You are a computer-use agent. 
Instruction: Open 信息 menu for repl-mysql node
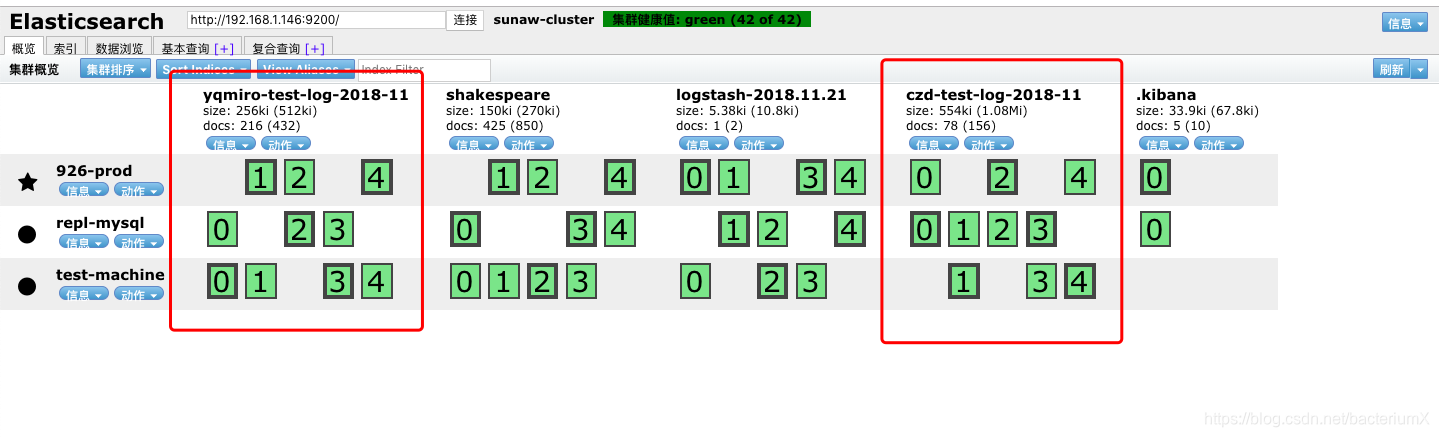click(84, 242)
